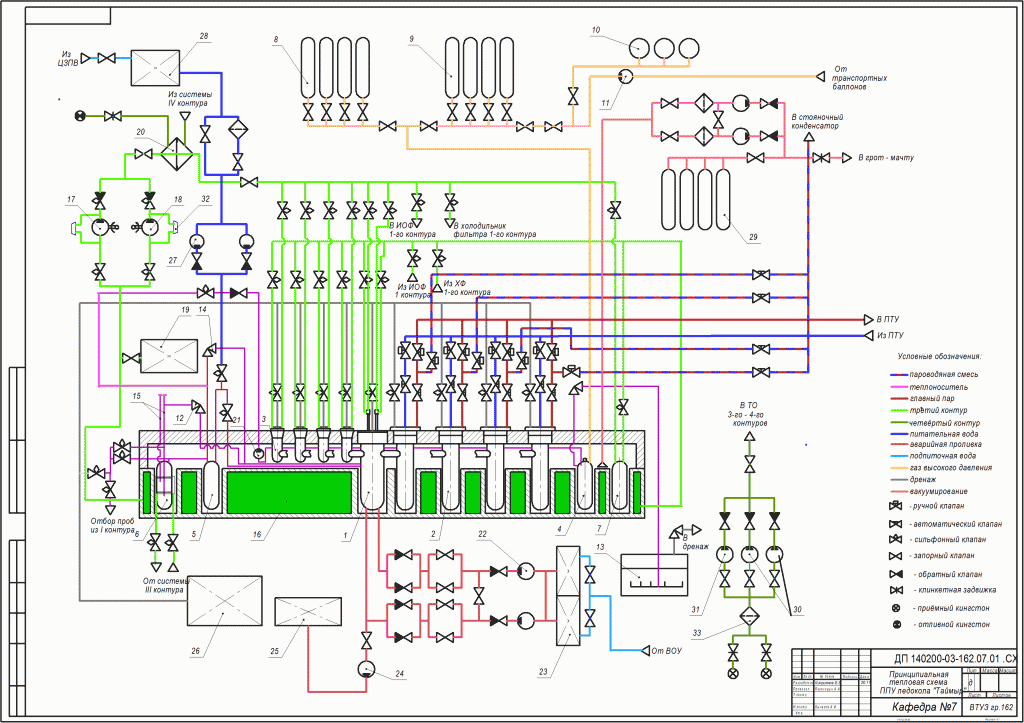Click the 'ДП 140200-03-162.07.01' drawing number
This screenshot has width=1024, height=723.
pos(946,658)
